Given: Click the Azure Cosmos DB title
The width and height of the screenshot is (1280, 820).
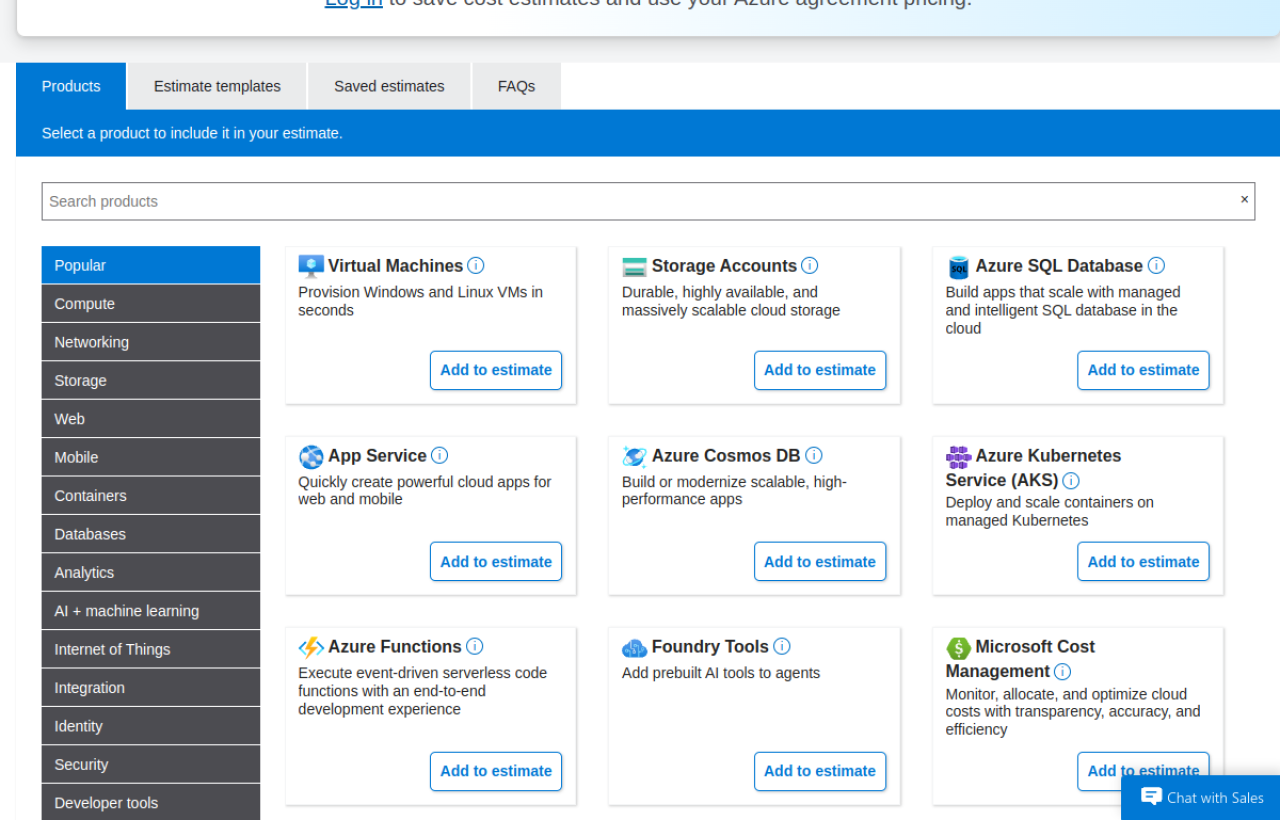Looking at the screenshot, I should [x=726, y=456].
